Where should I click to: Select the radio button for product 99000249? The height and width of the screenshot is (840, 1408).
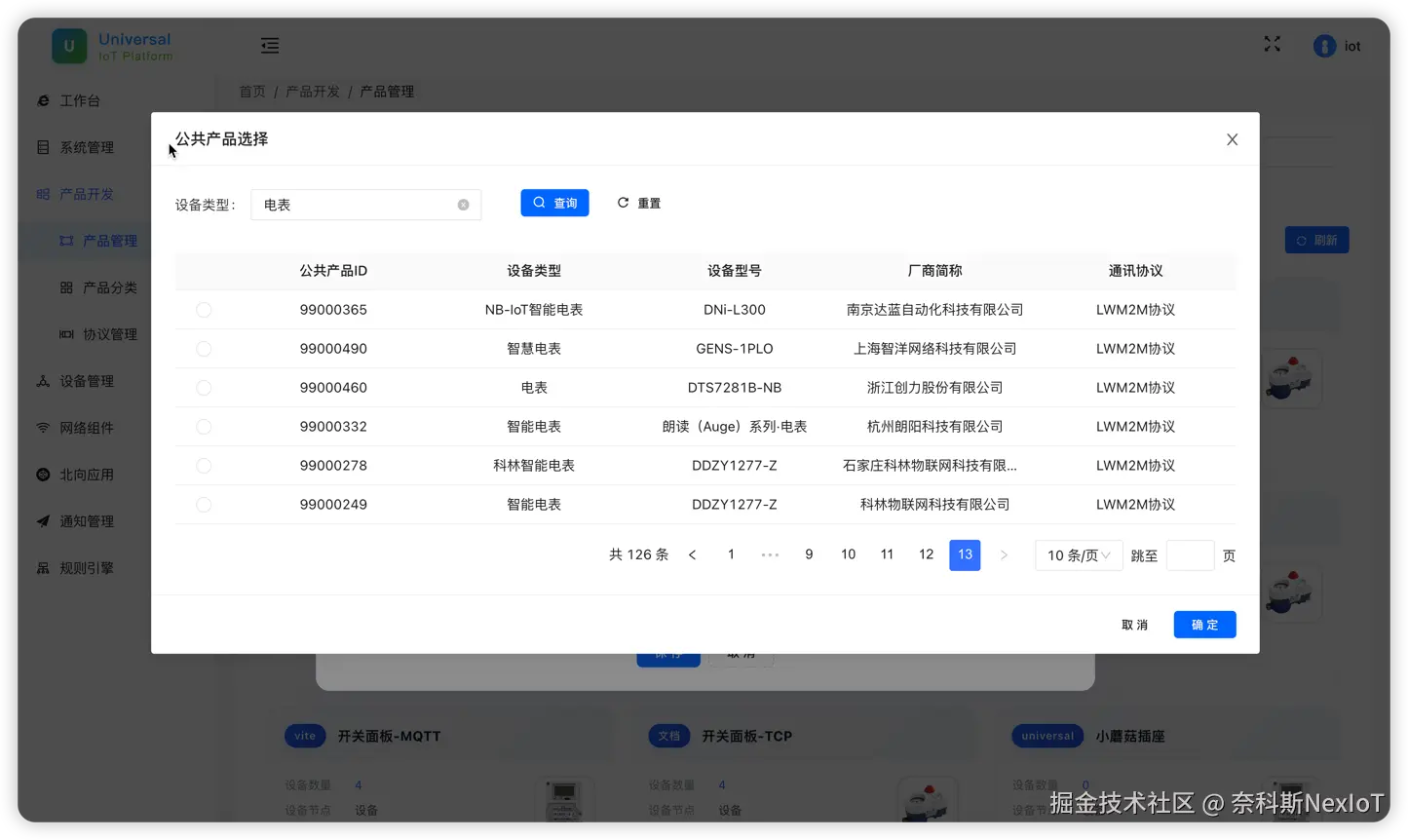pyautogui.click(x=204, y=504)
